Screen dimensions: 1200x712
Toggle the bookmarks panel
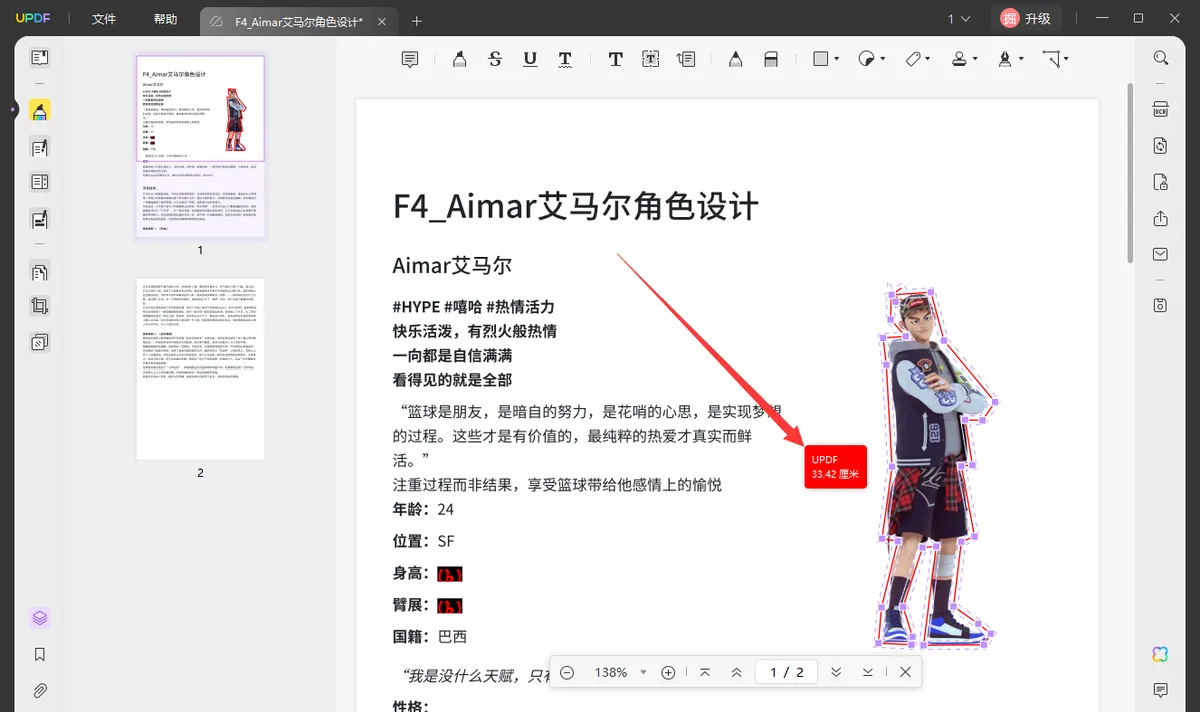pyautogui.click(x=40, y=654)
